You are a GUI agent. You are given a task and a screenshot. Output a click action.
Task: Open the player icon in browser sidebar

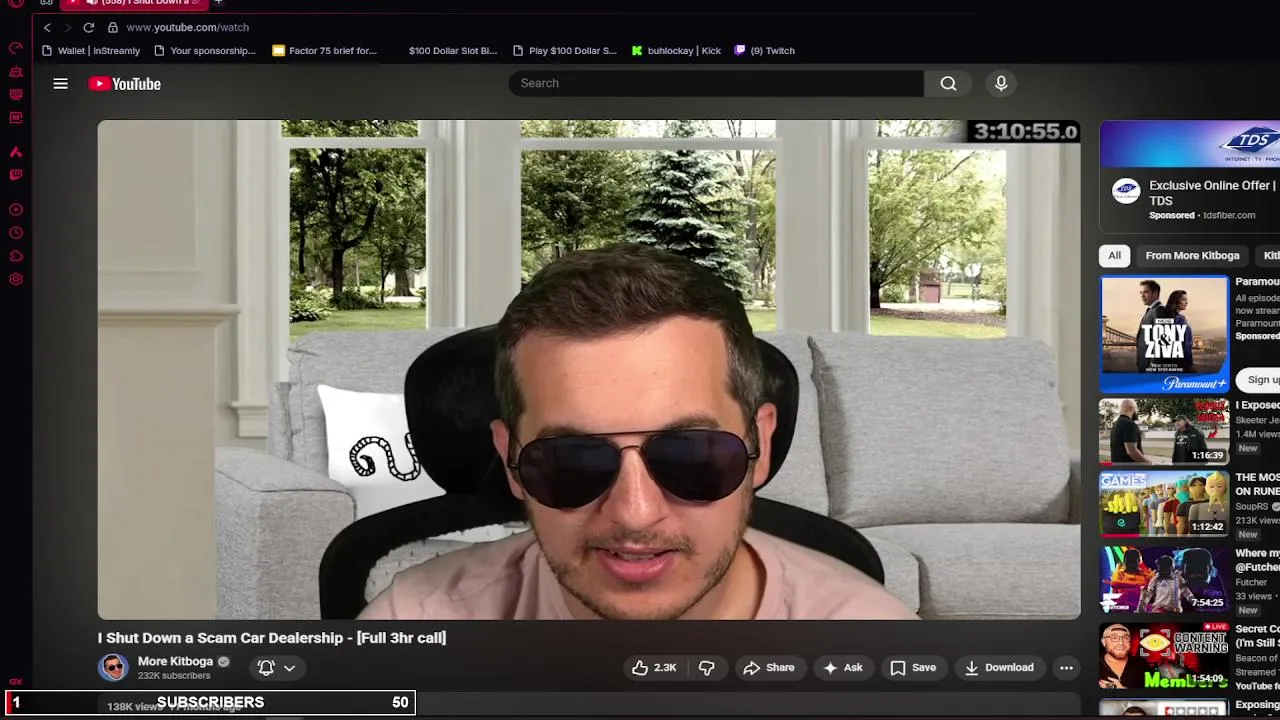click(16, 210)
